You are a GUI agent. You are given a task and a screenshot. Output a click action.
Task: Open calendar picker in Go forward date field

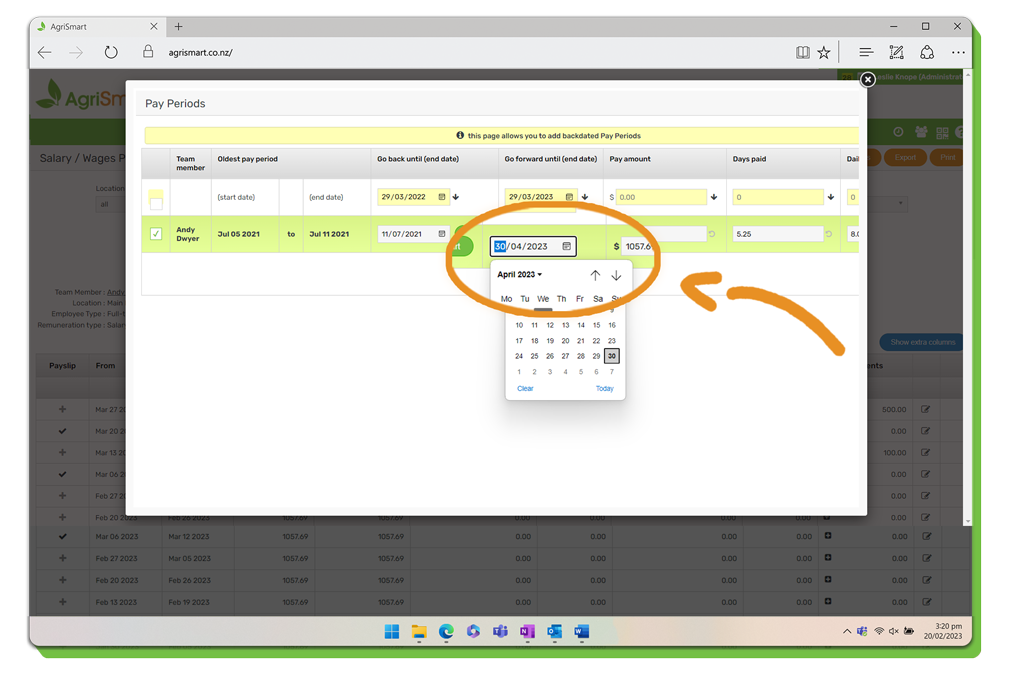[566, 247]
